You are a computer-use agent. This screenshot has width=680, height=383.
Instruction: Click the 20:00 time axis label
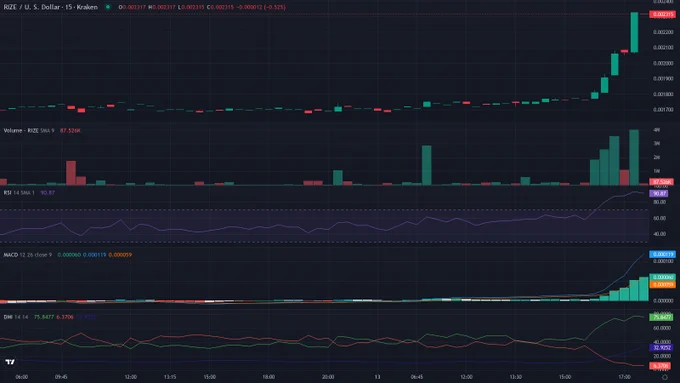pyautogui.click(x=328, y=377)
